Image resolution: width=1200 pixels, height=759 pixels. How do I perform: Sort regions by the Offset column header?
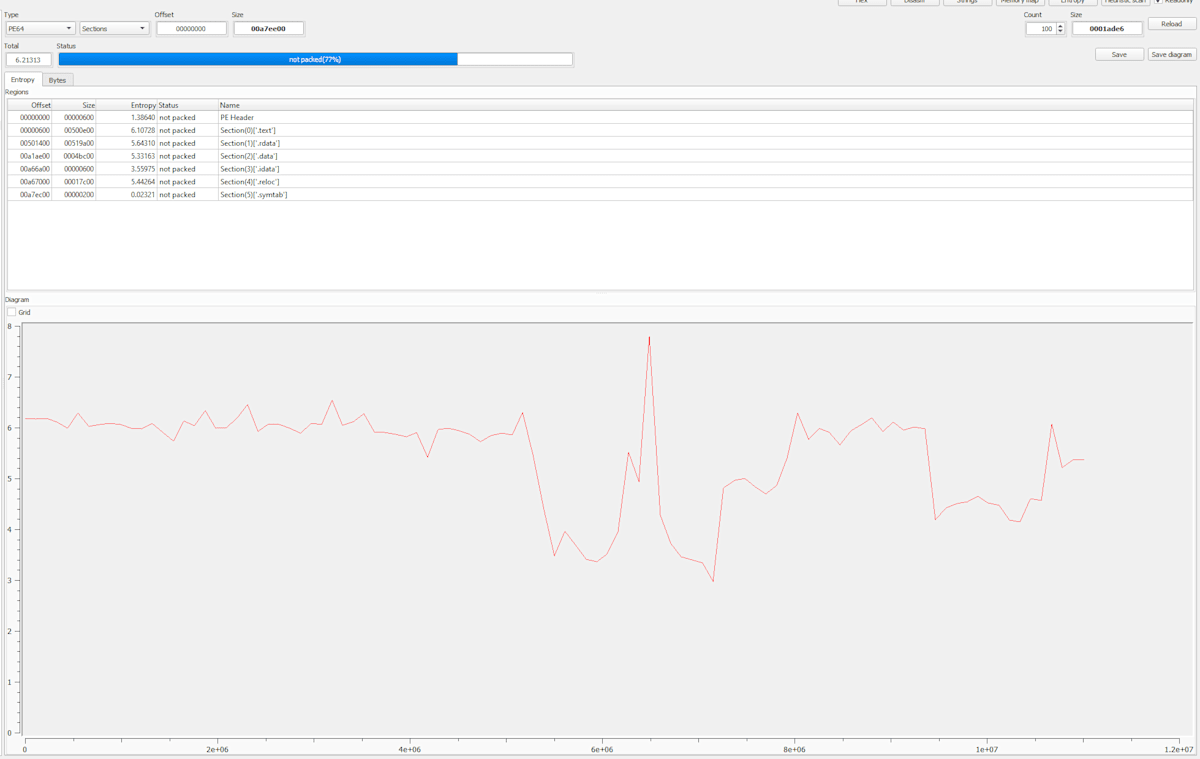[x=30, y=105]
